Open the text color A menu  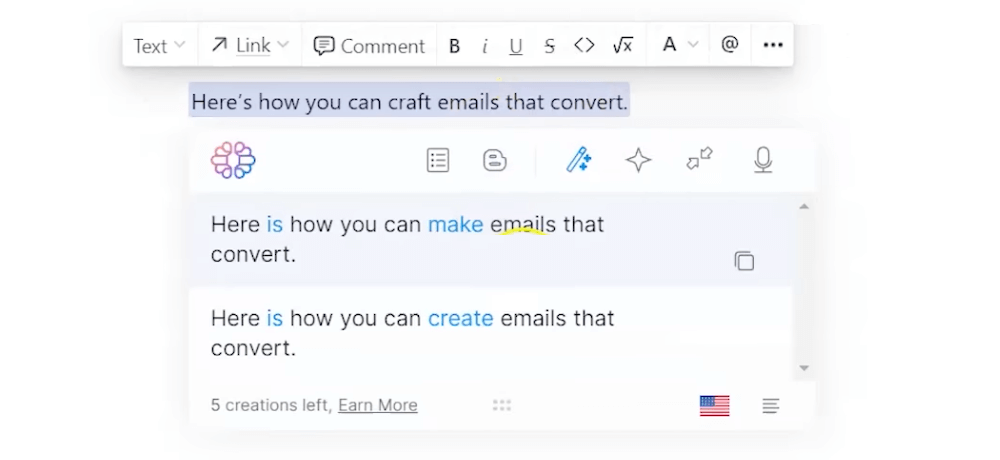pyautogui.click(x=669, y=45)
